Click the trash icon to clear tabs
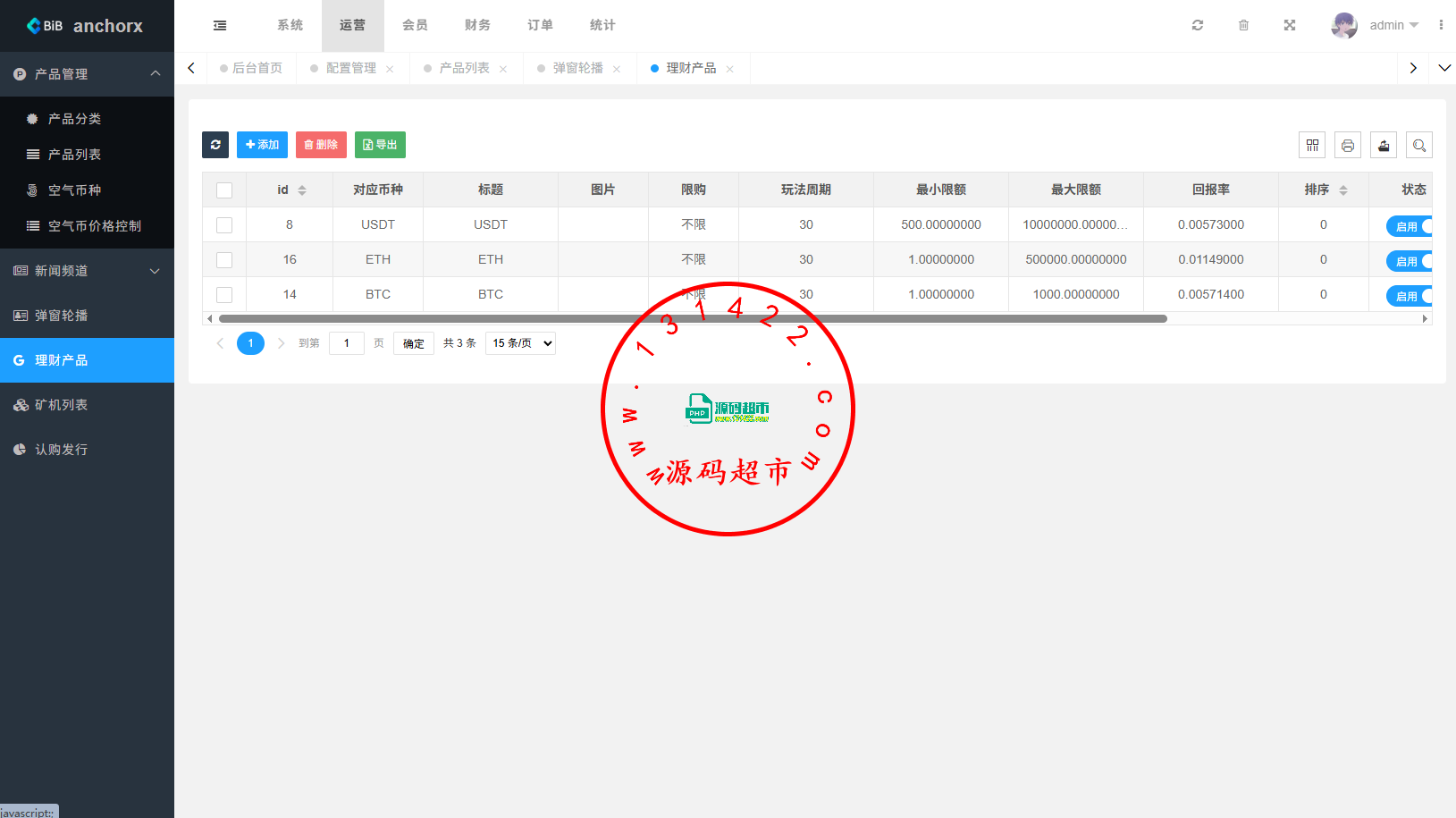Image resolution: width=1456 pixels, height=818 pixels. tap(1243, 25)
